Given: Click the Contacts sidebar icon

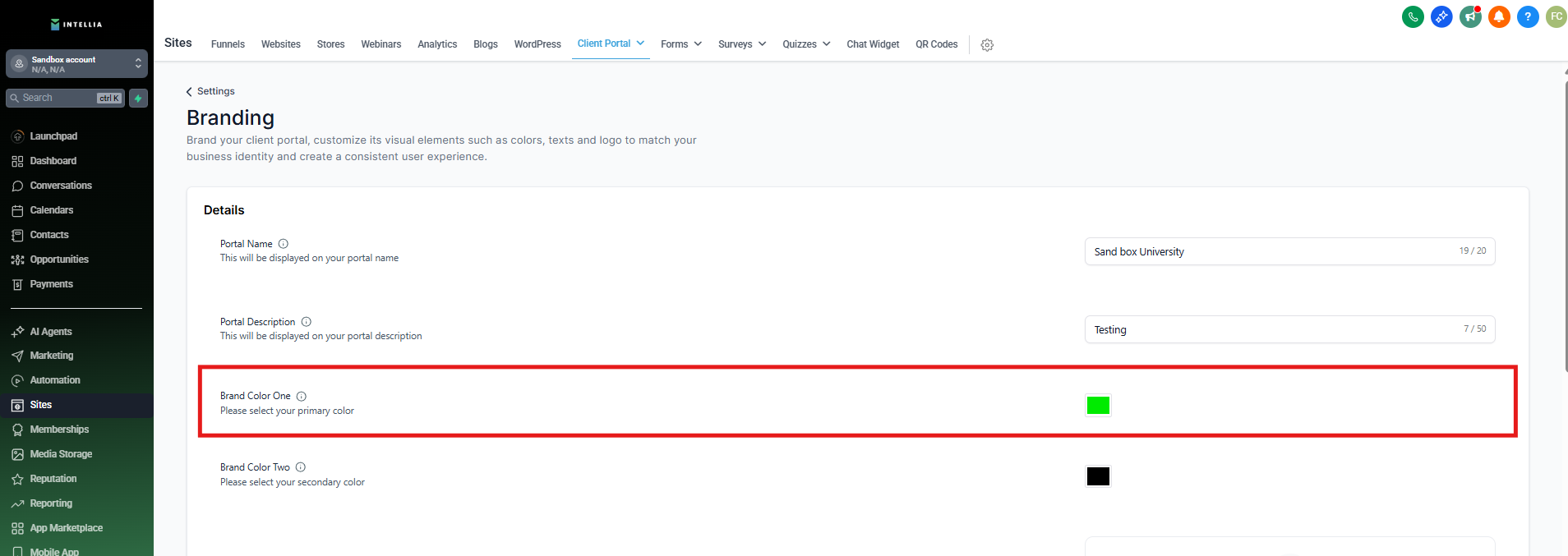Looking at the screenshot, I should [17, 235].
